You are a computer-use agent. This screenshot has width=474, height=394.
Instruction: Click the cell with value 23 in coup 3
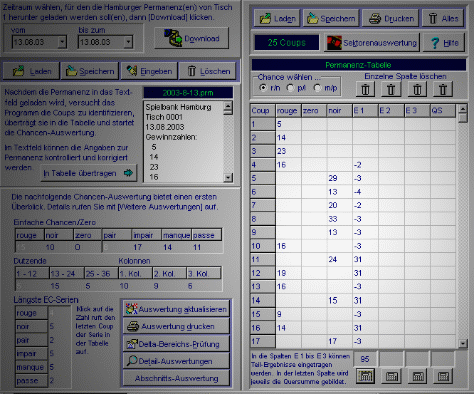[289, 151]
